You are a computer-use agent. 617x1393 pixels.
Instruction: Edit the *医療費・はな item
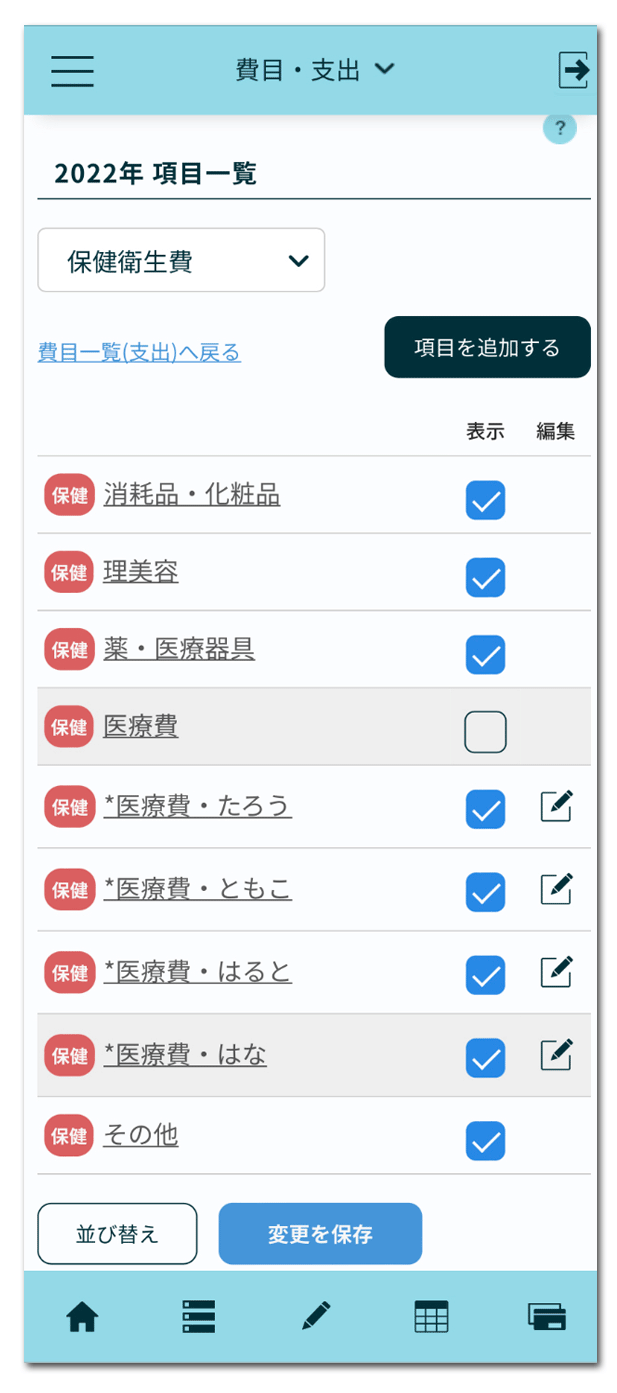coord(556,1054)
